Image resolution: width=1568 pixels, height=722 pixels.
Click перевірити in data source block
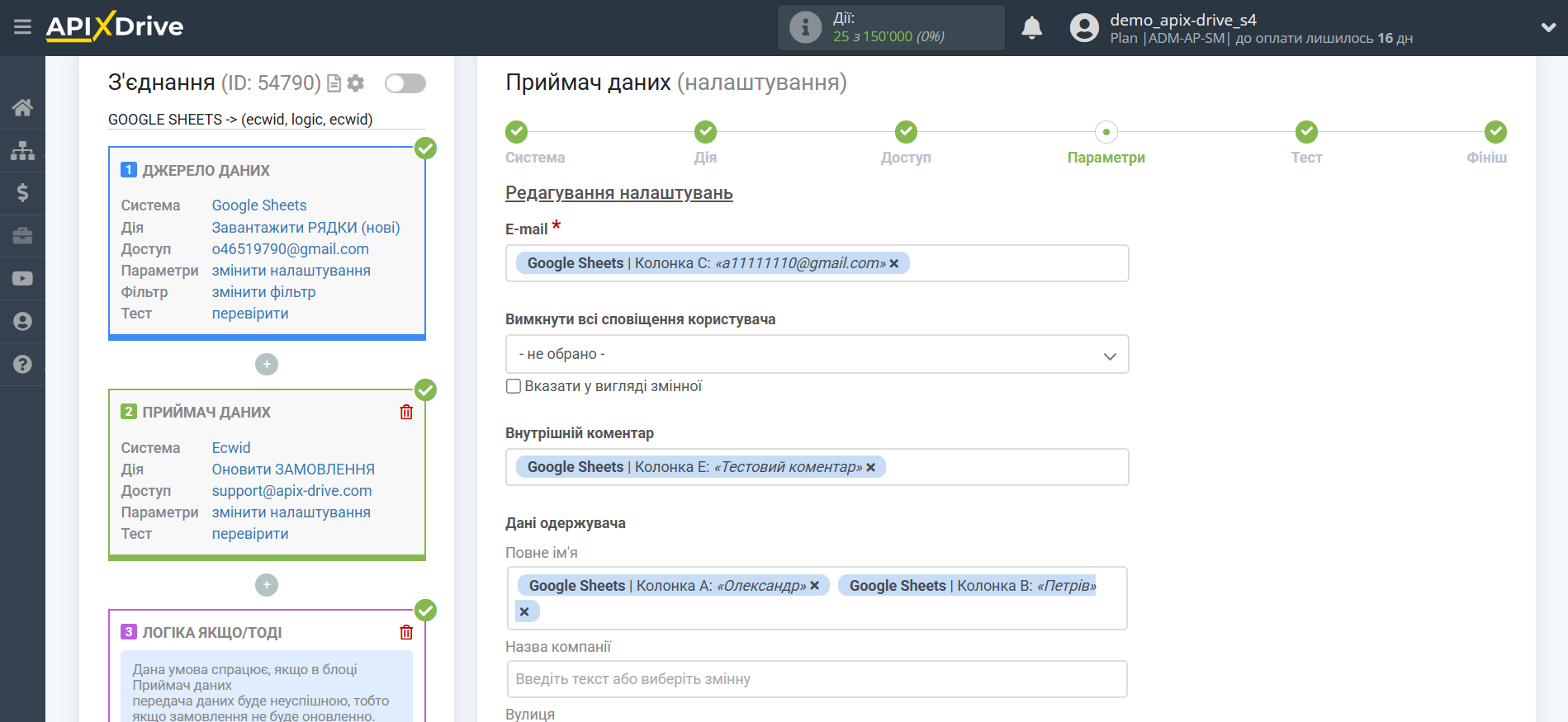250,314
